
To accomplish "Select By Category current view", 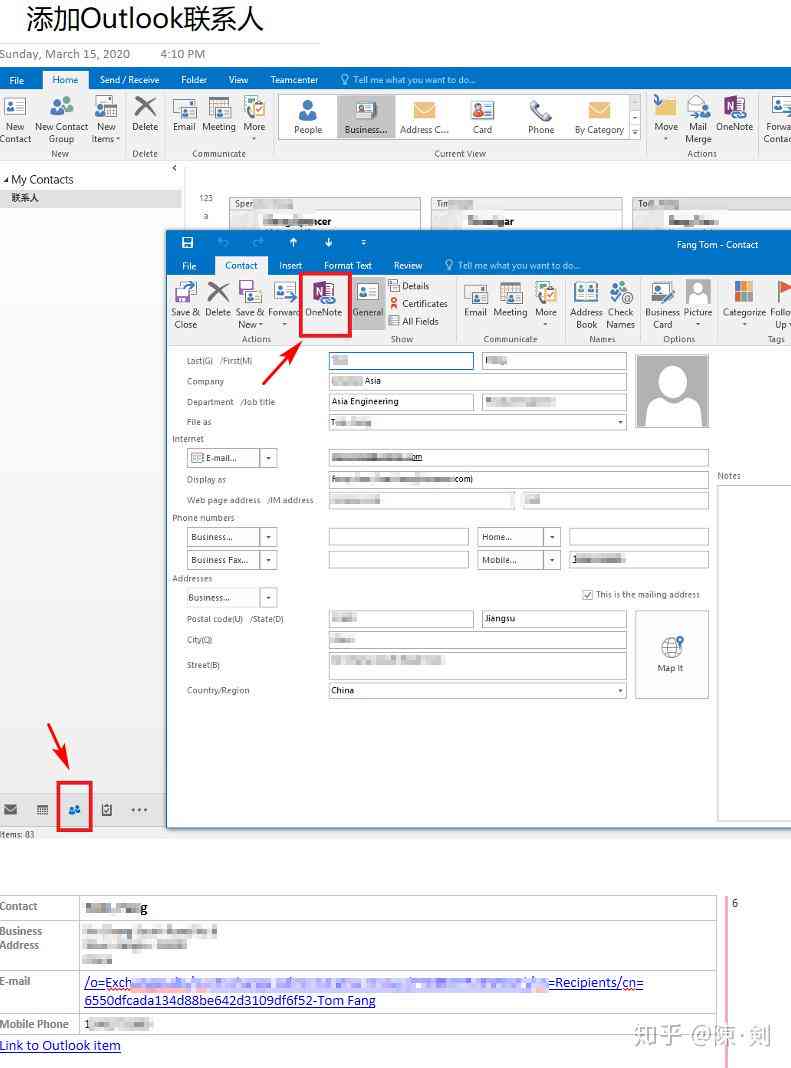I will pos(600,117).
